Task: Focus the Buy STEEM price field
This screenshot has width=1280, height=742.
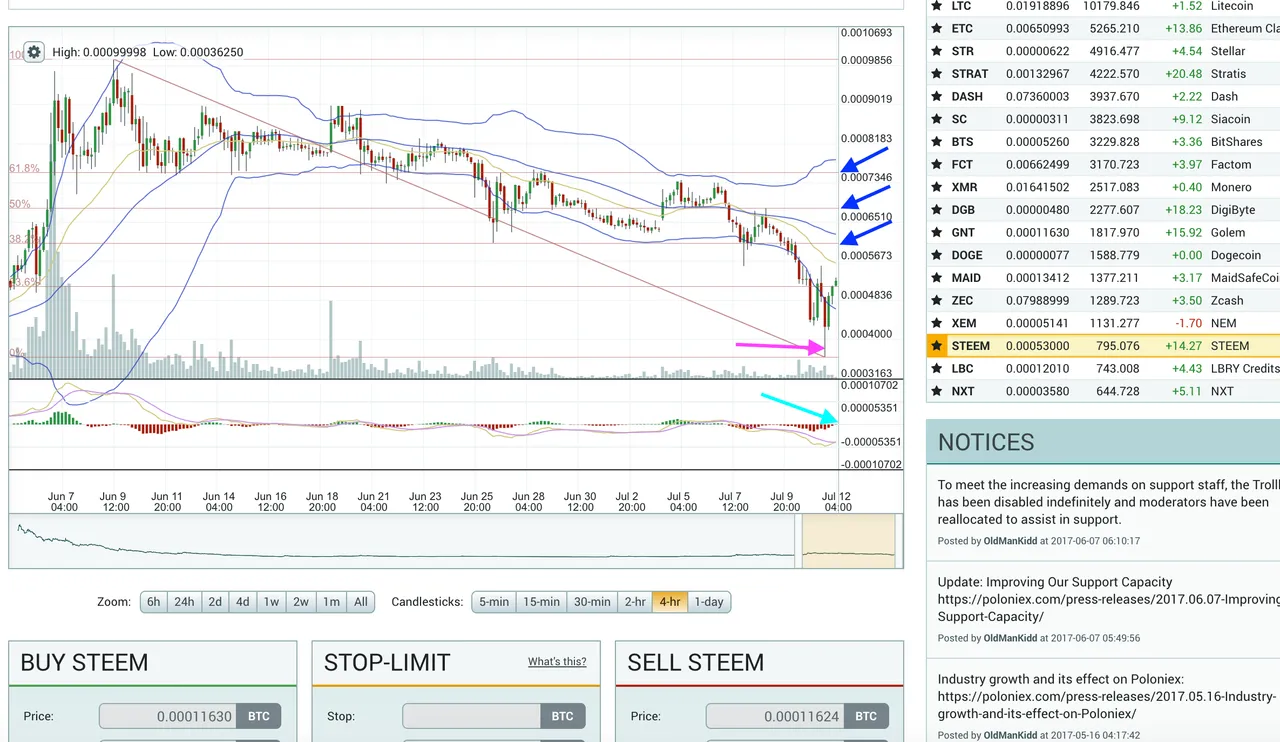Action: click(x=168, y=716)
